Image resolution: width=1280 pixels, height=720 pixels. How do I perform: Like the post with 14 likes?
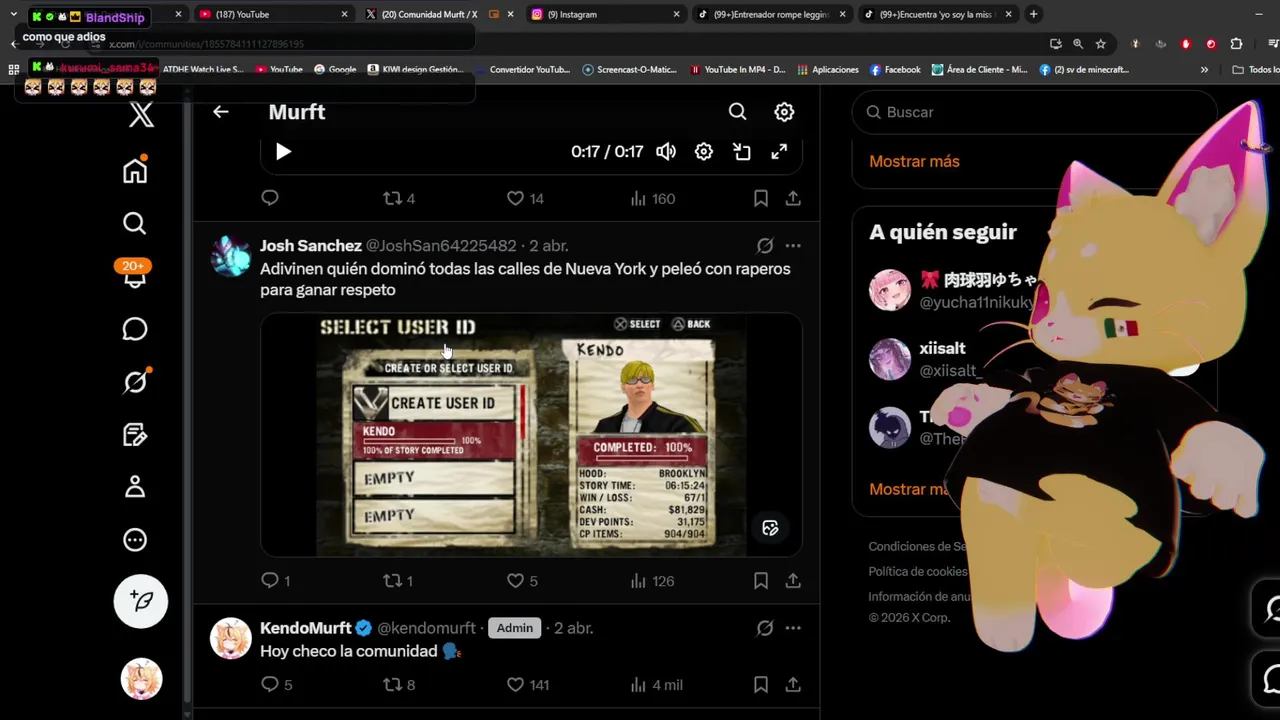coord(525,198)
